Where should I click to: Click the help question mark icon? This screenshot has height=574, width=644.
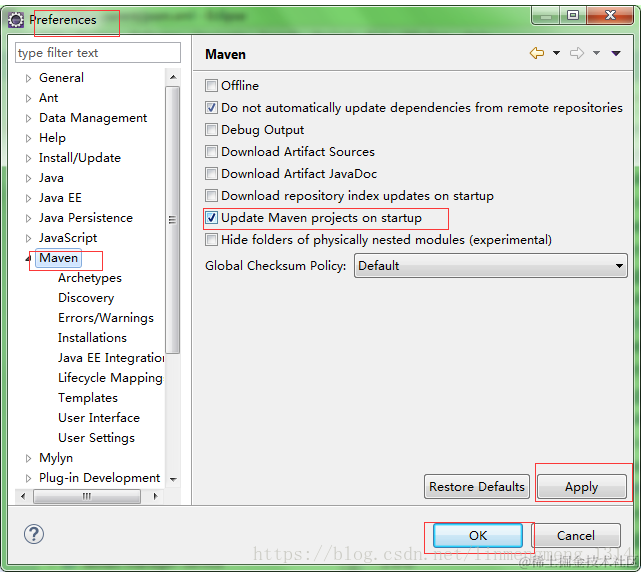tap(34, 535)
